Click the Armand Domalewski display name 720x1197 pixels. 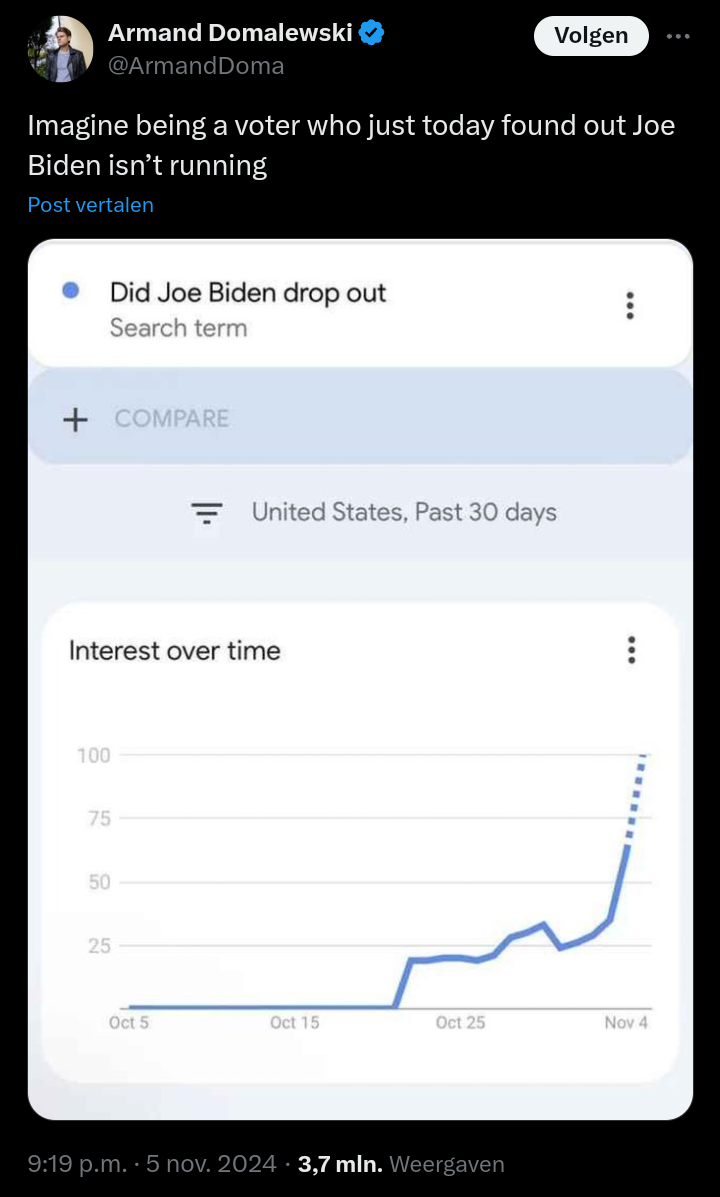[231, 33]
